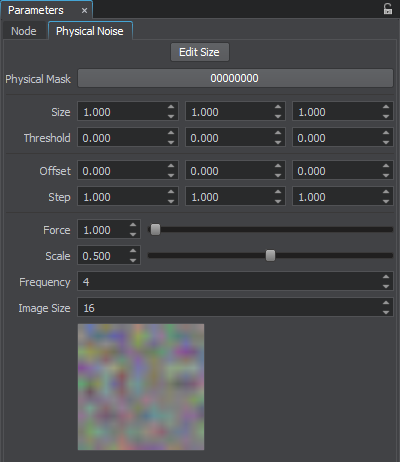Viewport: 400px width, 462px height.
Task: Increase the second Threshold value with its up arrow
Action: click(278, 133)
